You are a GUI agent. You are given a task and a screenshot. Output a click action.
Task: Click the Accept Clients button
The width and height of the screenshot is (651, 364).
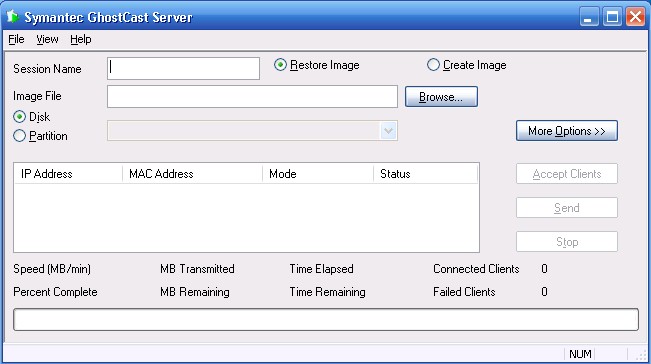[567, 173]
